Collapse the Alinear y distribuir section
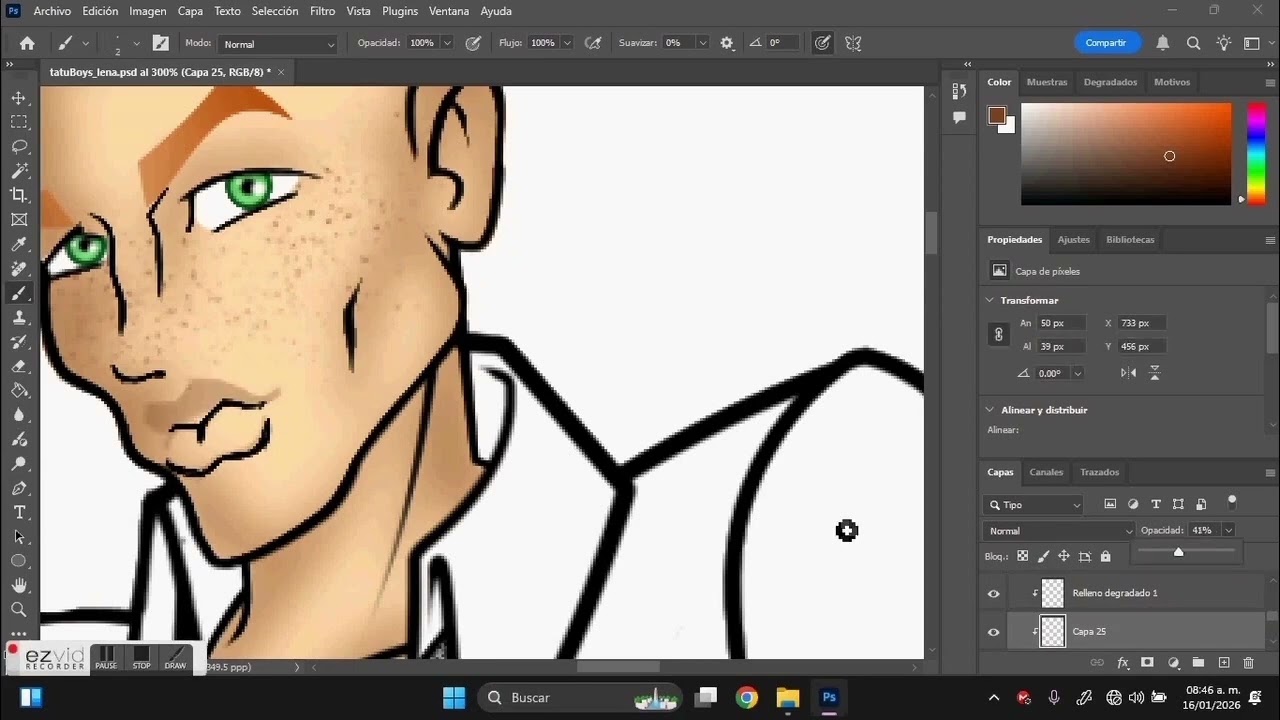Image resolution: width=1280 pixels, height=720 pixels. 990,410
